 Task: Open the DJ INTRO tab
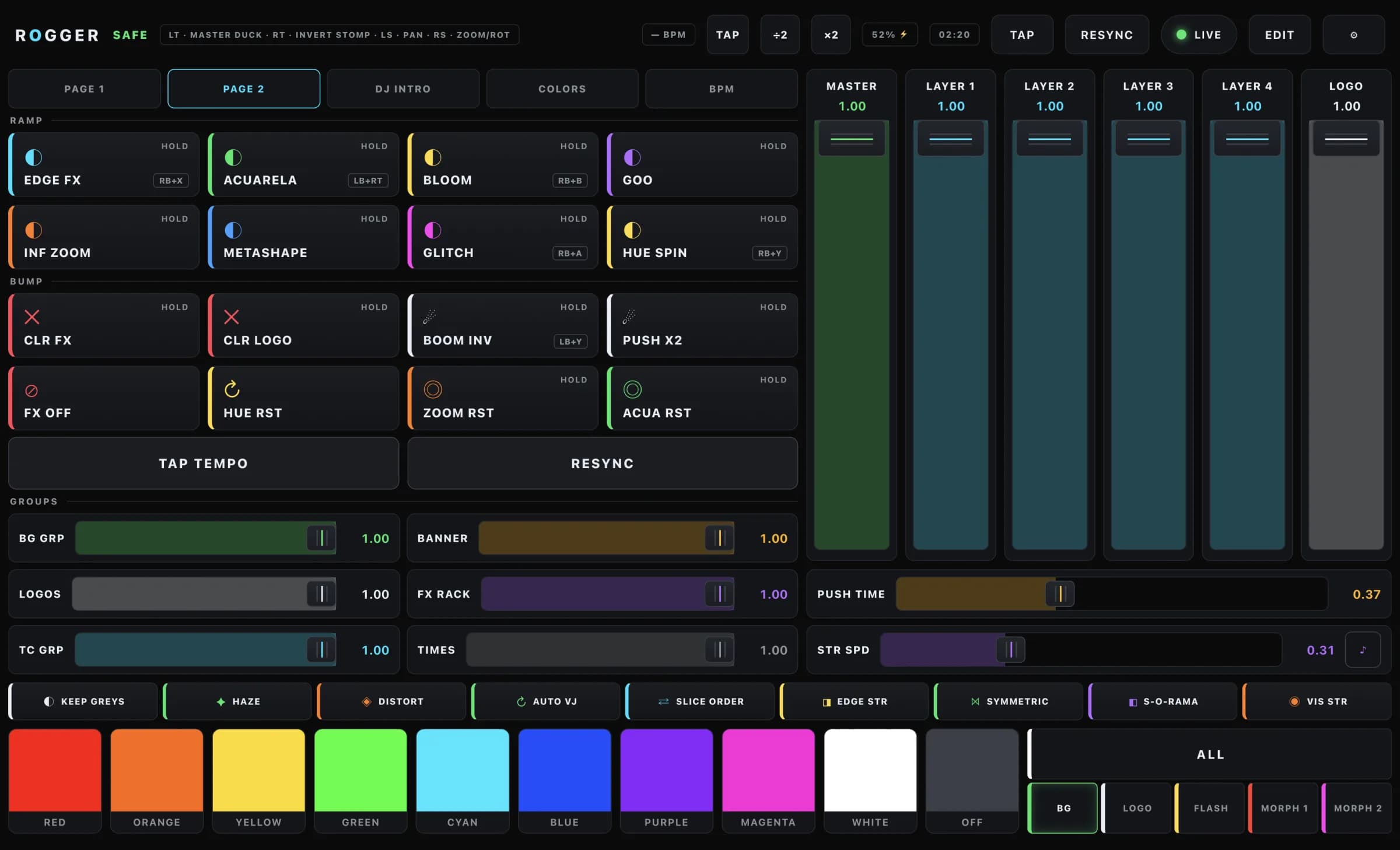403,89
